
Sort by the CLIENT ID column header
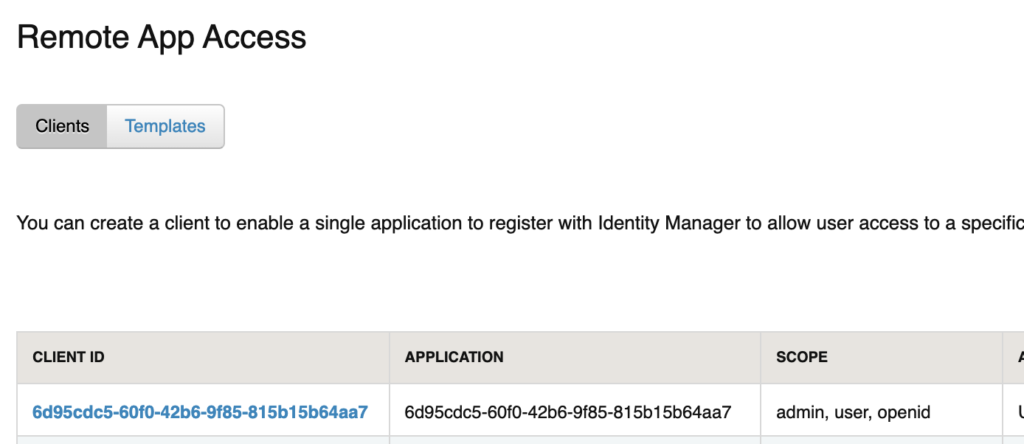(69, 357)
